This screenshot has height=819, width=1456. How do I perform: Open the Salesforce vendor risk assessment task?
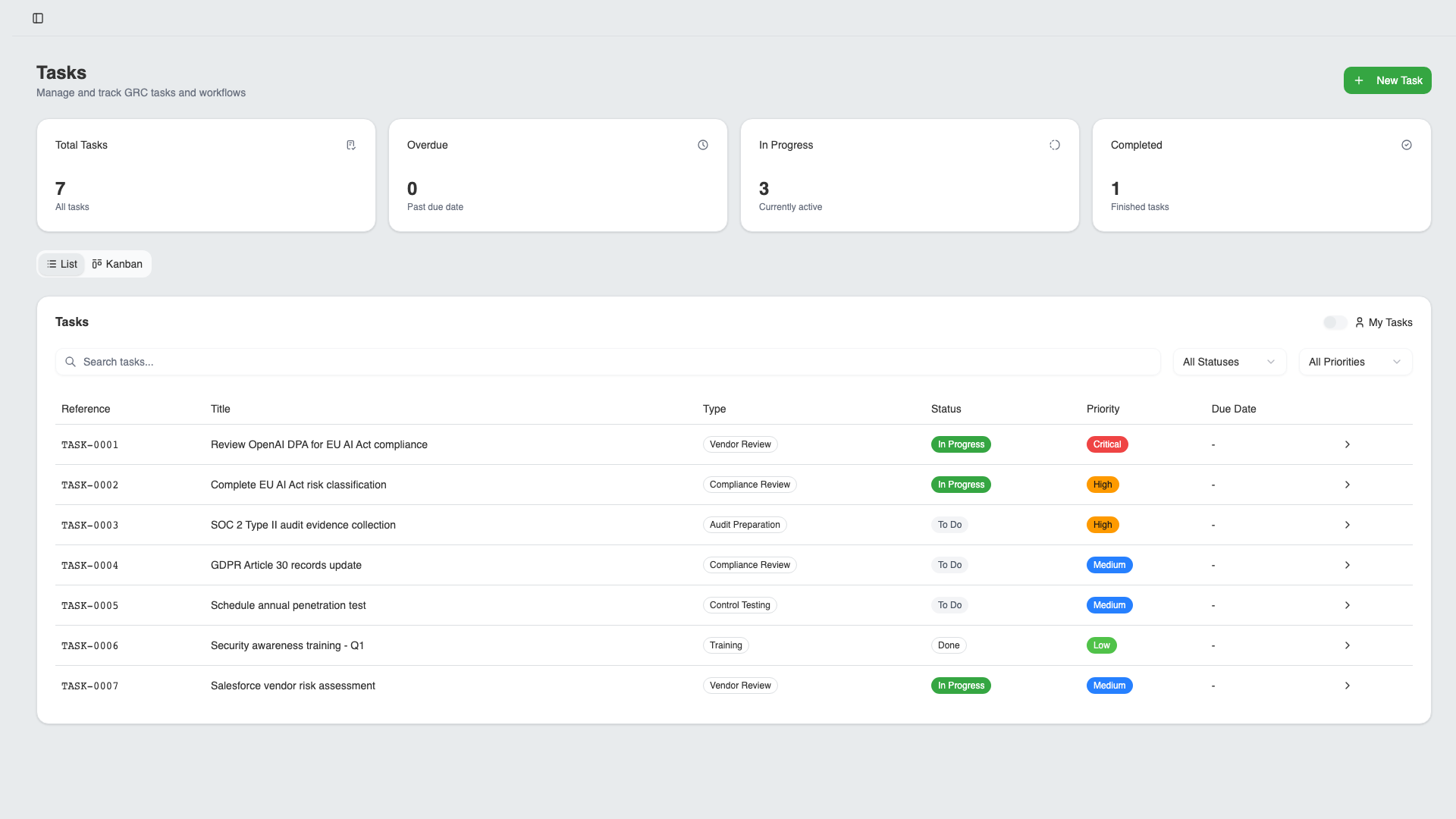pos(293,686)
